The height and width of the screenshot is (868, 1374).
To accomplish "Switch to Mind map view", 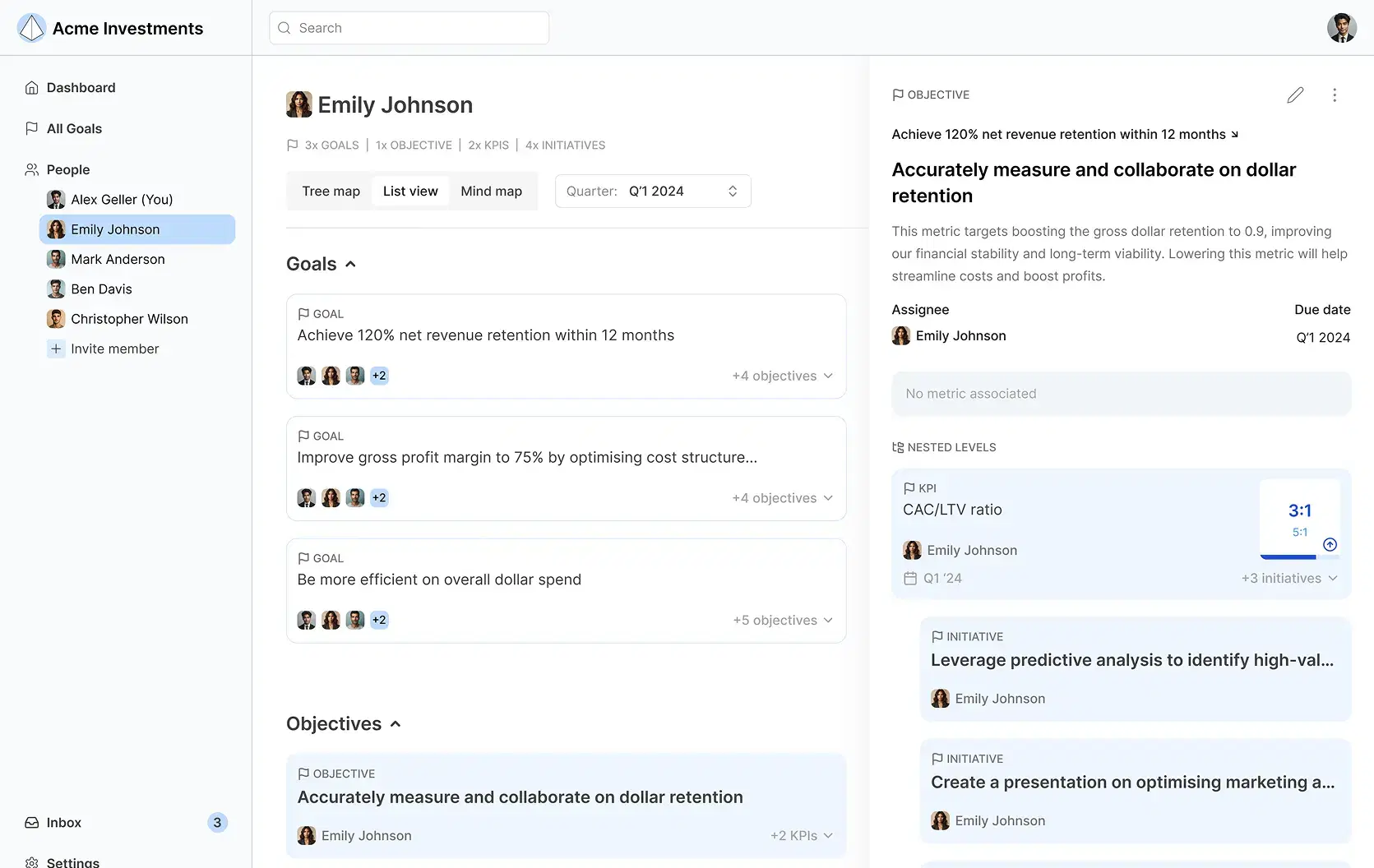I will tap(492, 191).
